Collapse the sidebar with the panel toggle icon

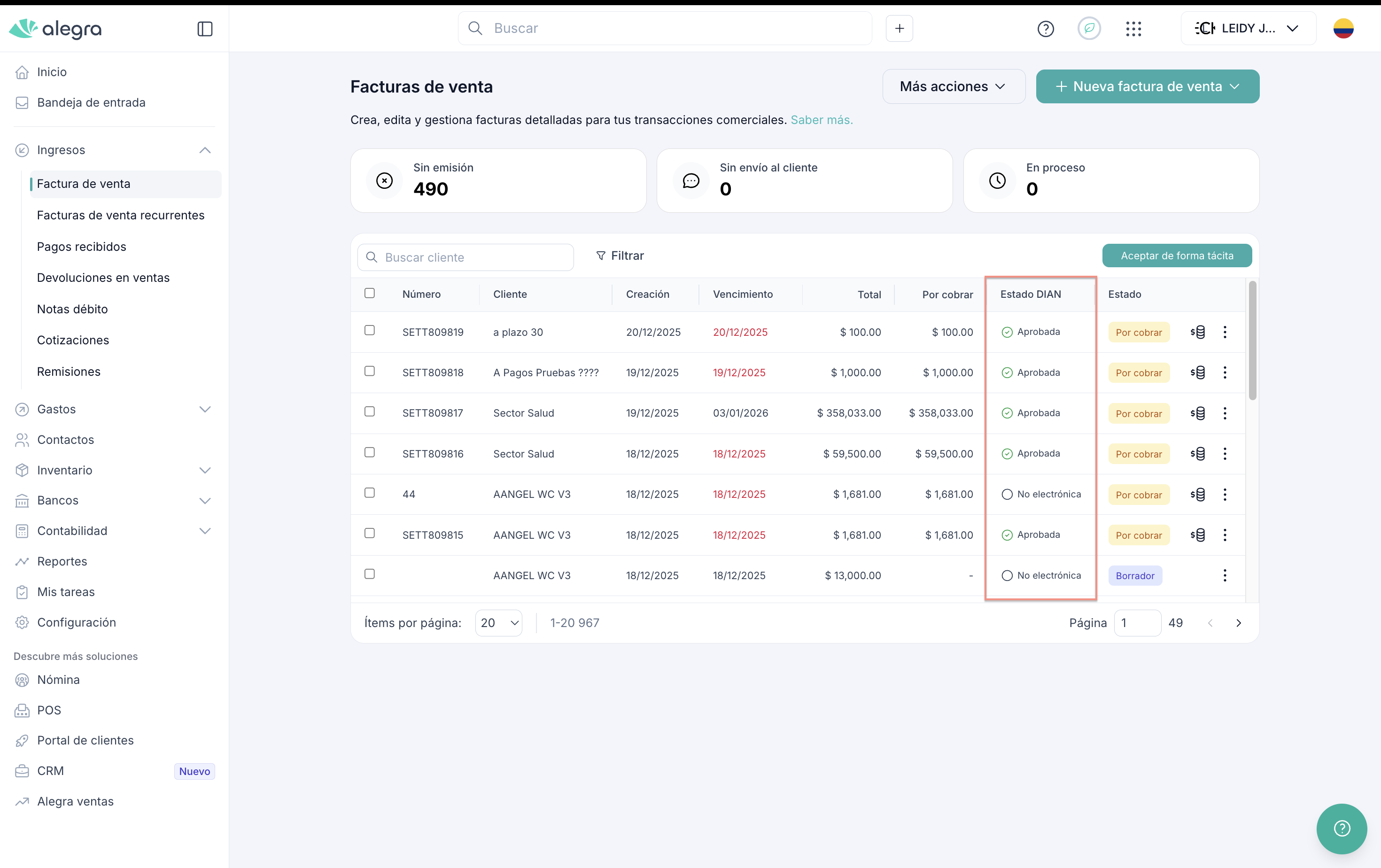[x=205, y=29]
